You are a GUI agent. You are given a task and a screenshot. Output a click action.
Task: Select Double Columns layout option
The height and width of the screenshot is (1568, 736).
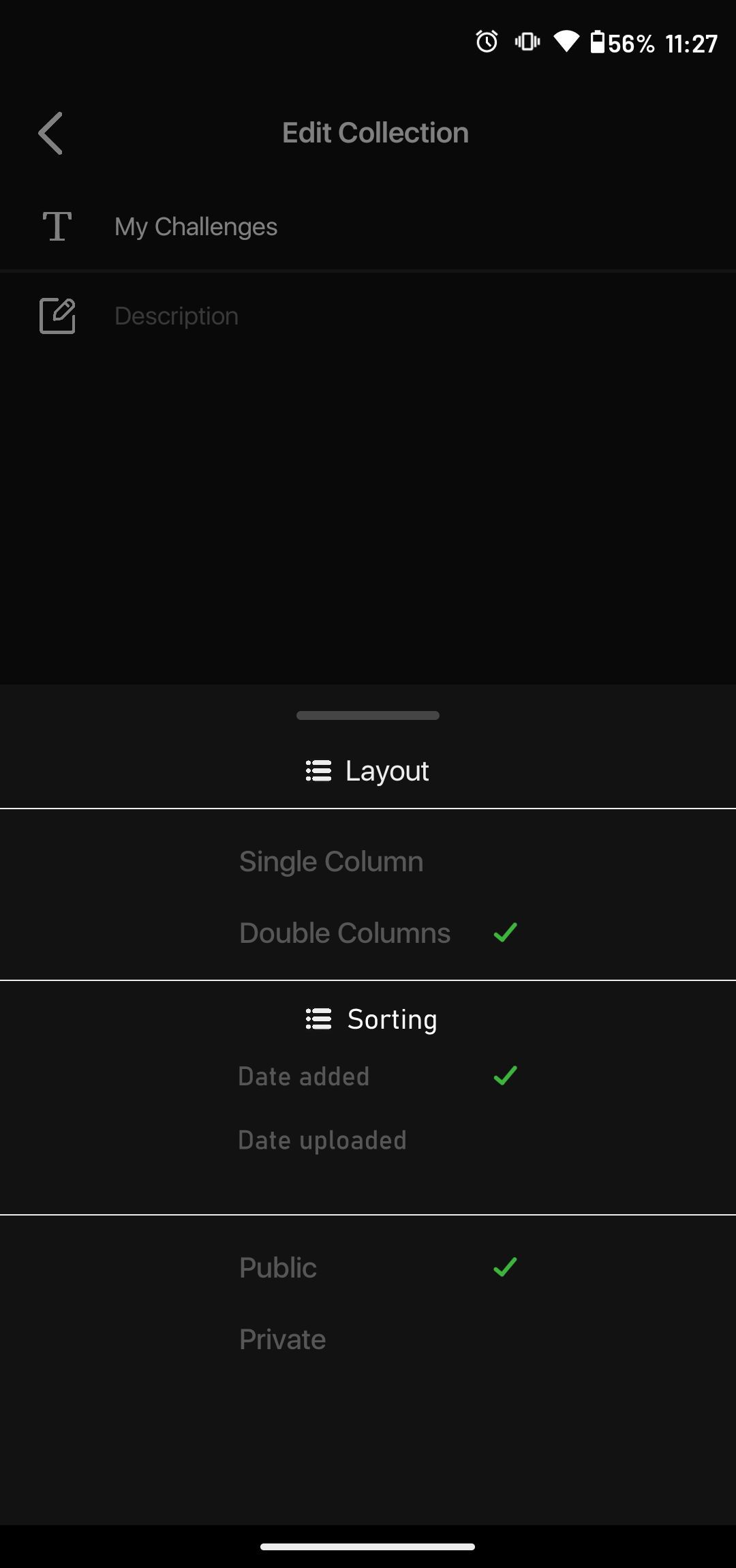[368, 933]
